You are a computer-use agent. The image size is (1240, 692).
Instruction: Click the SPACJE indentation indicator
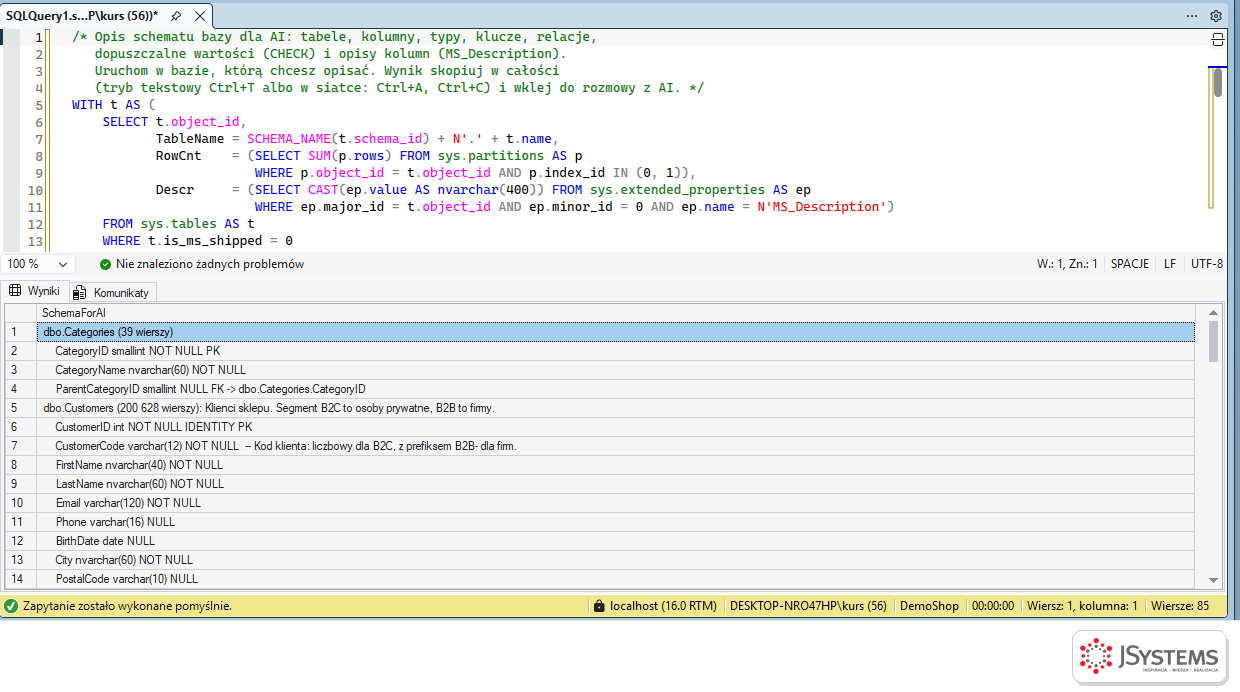pyautogui.click(x=1129, y=264)
